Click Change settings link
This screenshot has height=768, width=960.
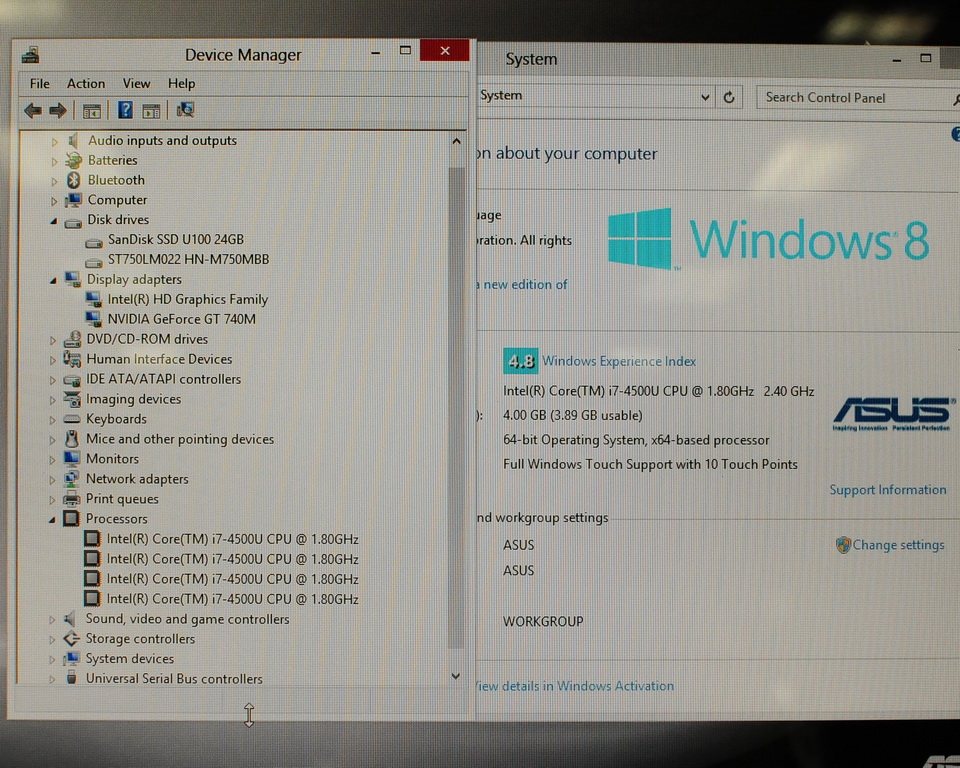(x=898, y=544)
